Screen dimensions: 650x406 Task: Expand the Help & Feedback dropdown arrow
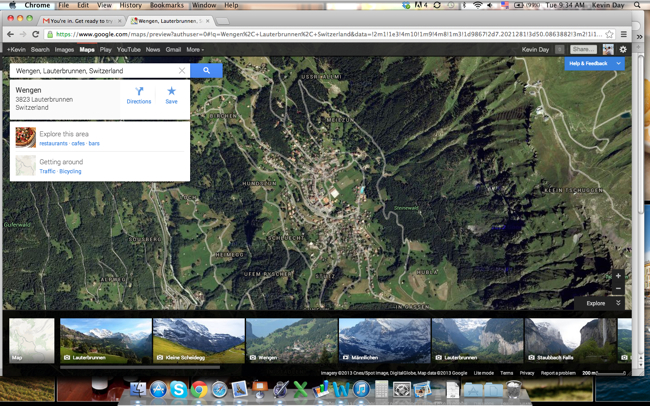[618, 63]
